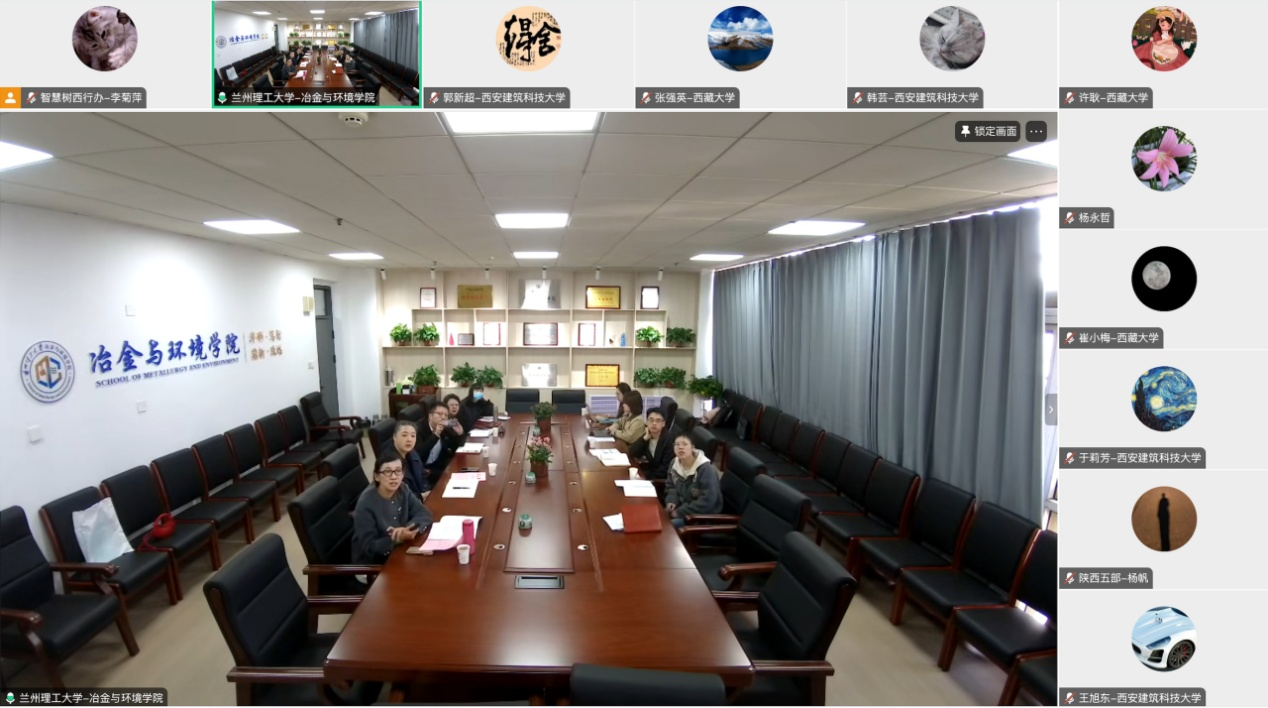Click muted mic icon beside 韩芸
Image resolution: width=1268 pixels, height=708 pixels.
coord(858,98)
